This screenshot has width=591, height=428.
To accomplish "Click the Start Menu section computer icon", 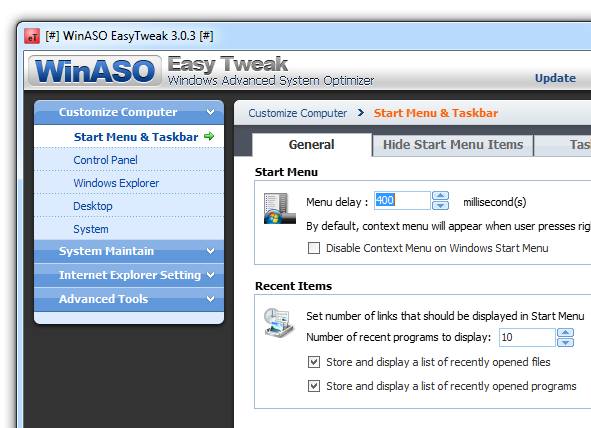I will [280, 208].
